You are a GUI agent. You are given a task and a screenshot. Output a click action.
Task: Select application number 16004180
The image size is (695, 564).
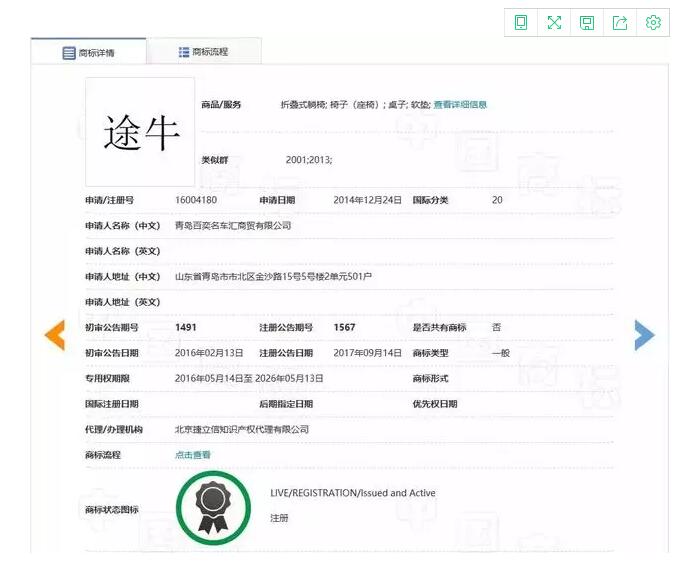[196, 200]
